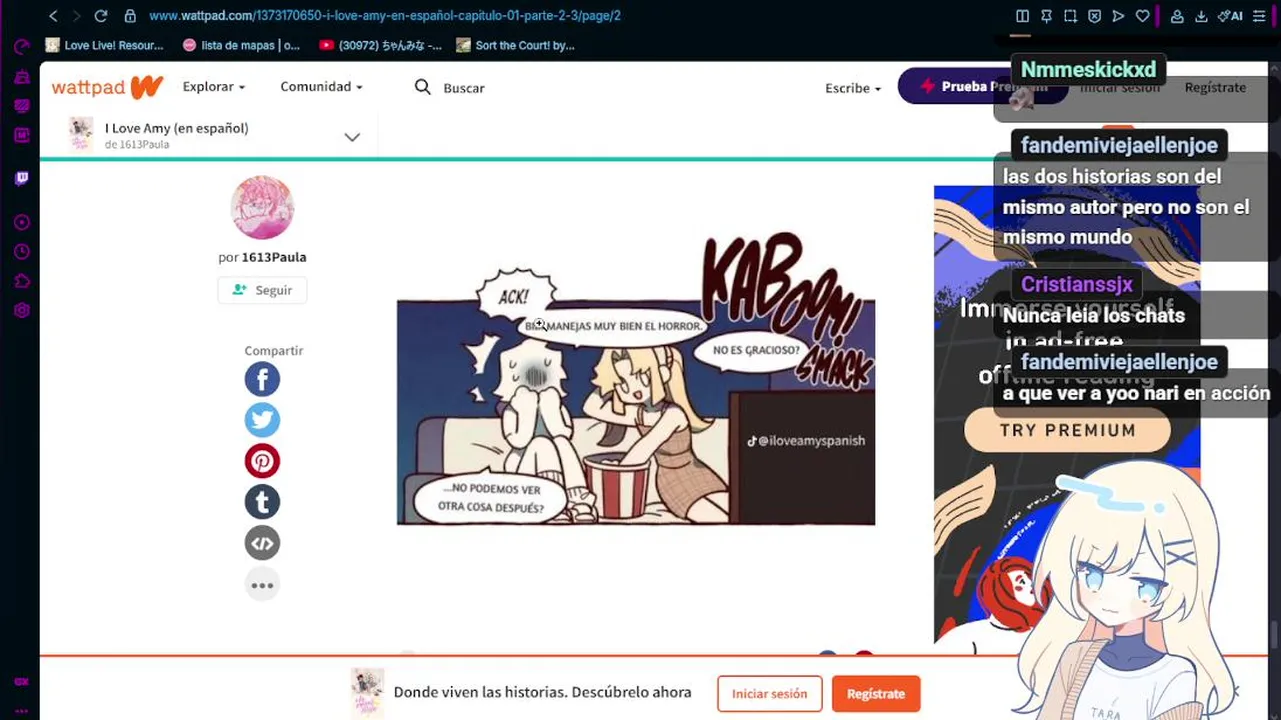Click the pinboard pin icon in toolbar

[1046, 16]
